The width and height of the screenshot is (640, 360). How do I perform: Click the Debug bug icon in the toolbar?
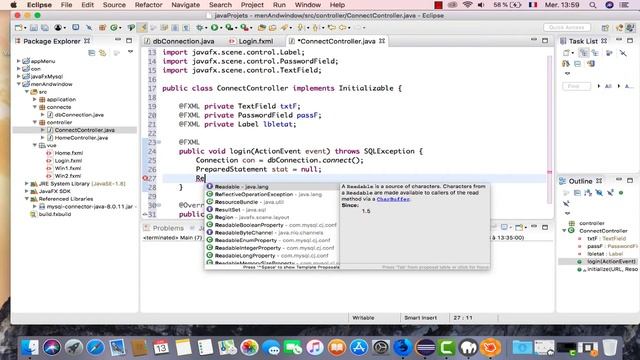199,28
